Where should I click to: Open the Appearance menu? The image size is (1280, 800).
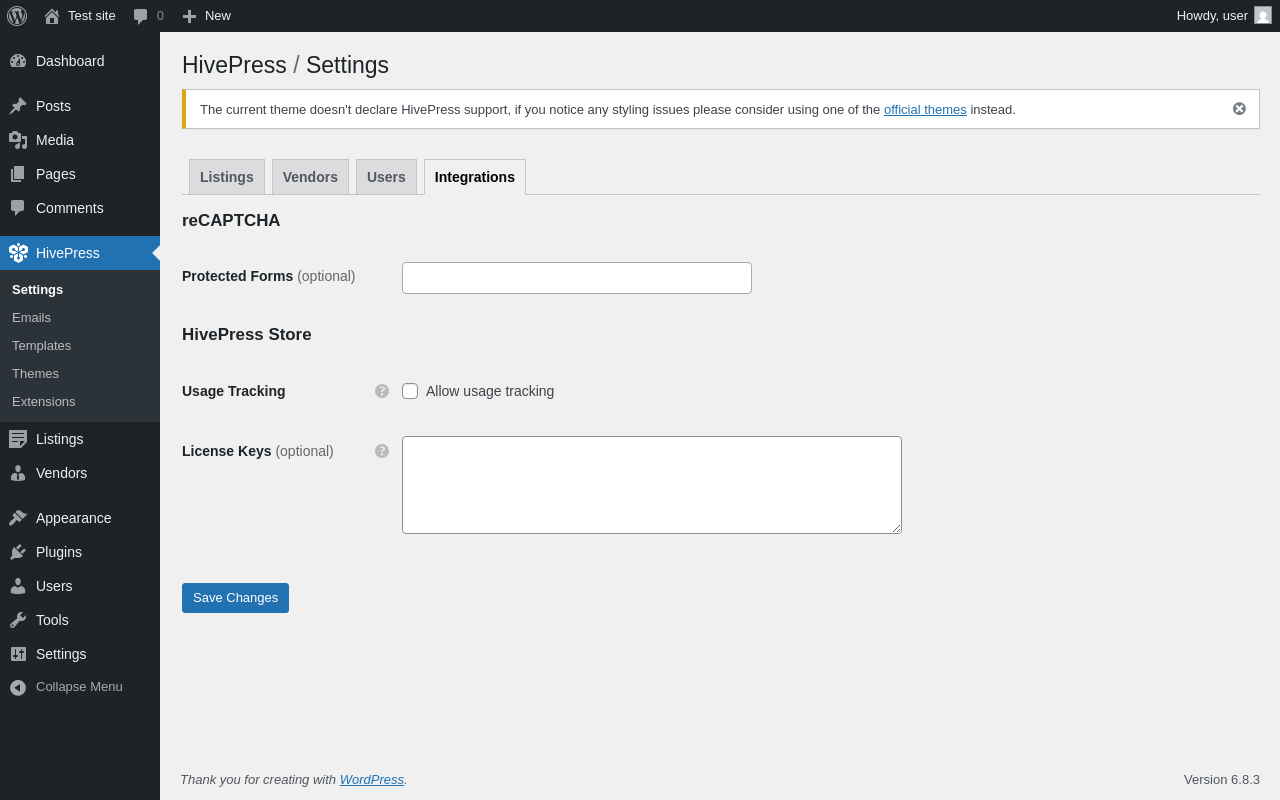73,518
